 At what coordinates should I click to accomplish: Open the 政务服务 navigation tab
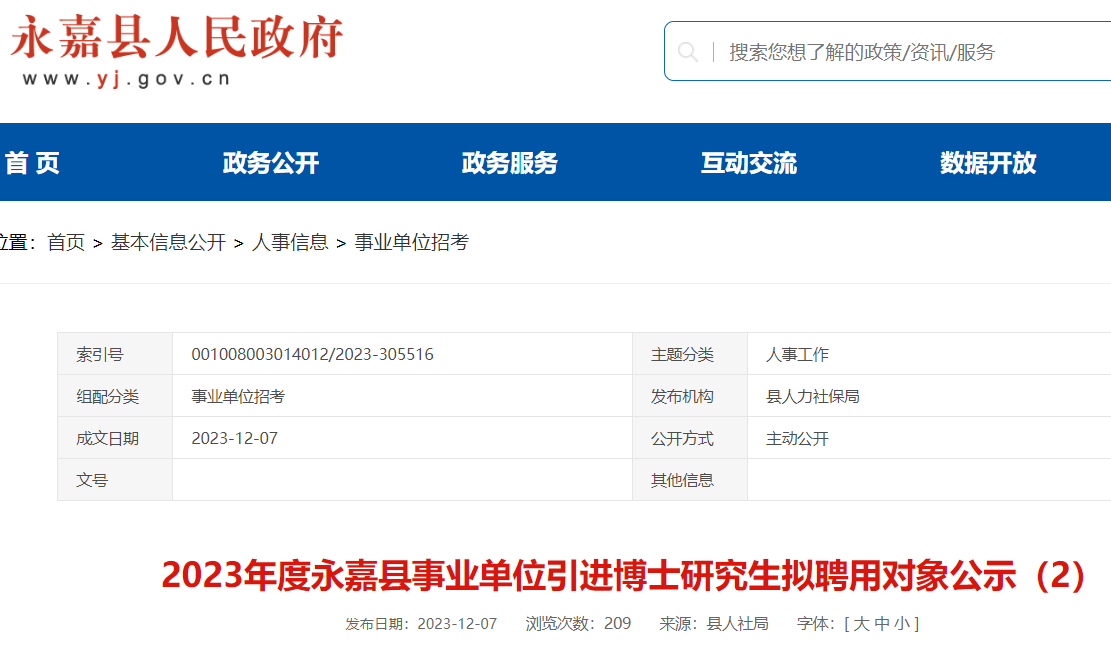coord(509,163)
